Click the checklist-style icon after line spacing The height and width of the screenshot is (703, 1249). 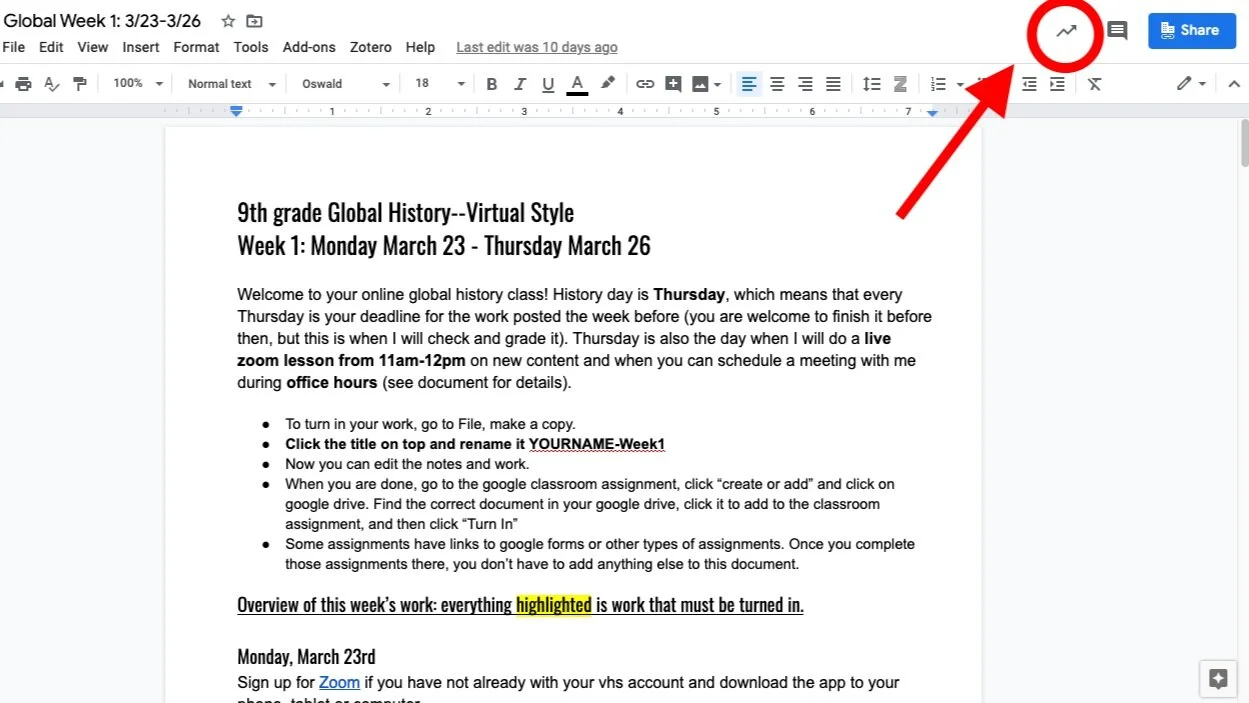[900, 84]
